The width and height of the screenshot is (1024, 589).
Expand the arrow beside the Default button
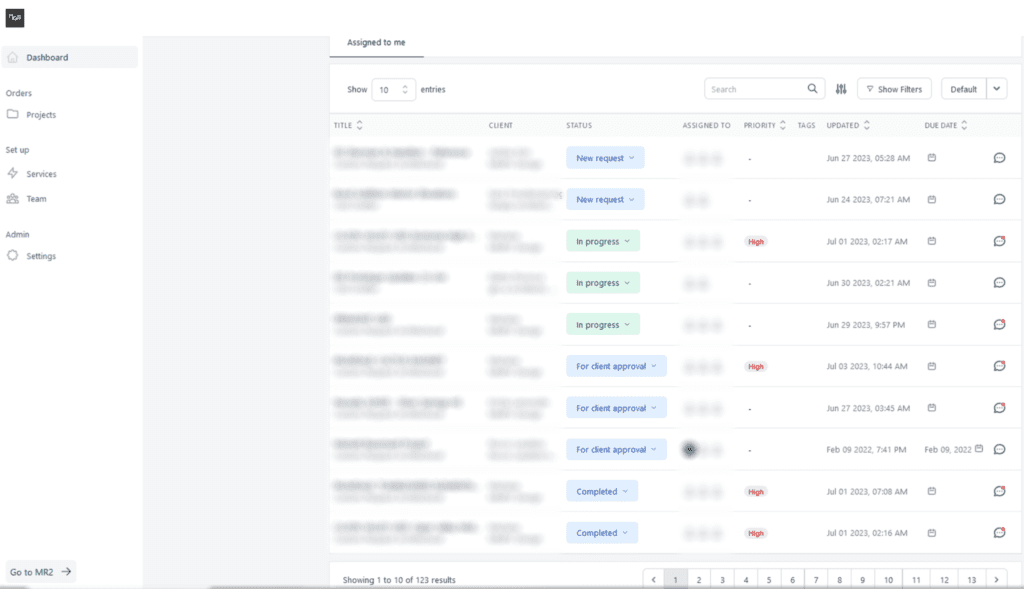point(996,89)
